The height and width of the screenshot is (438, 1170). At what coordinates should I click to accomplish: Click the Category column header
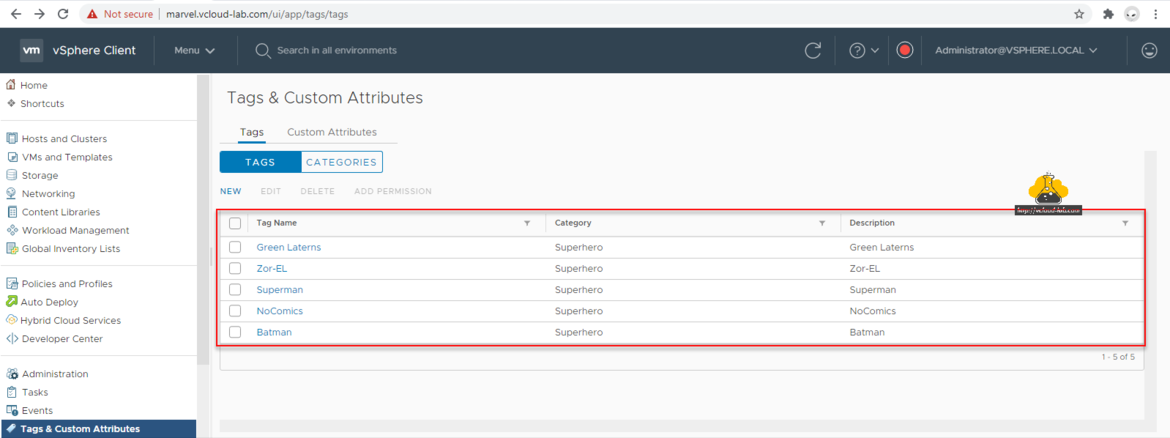click(573, 223)
